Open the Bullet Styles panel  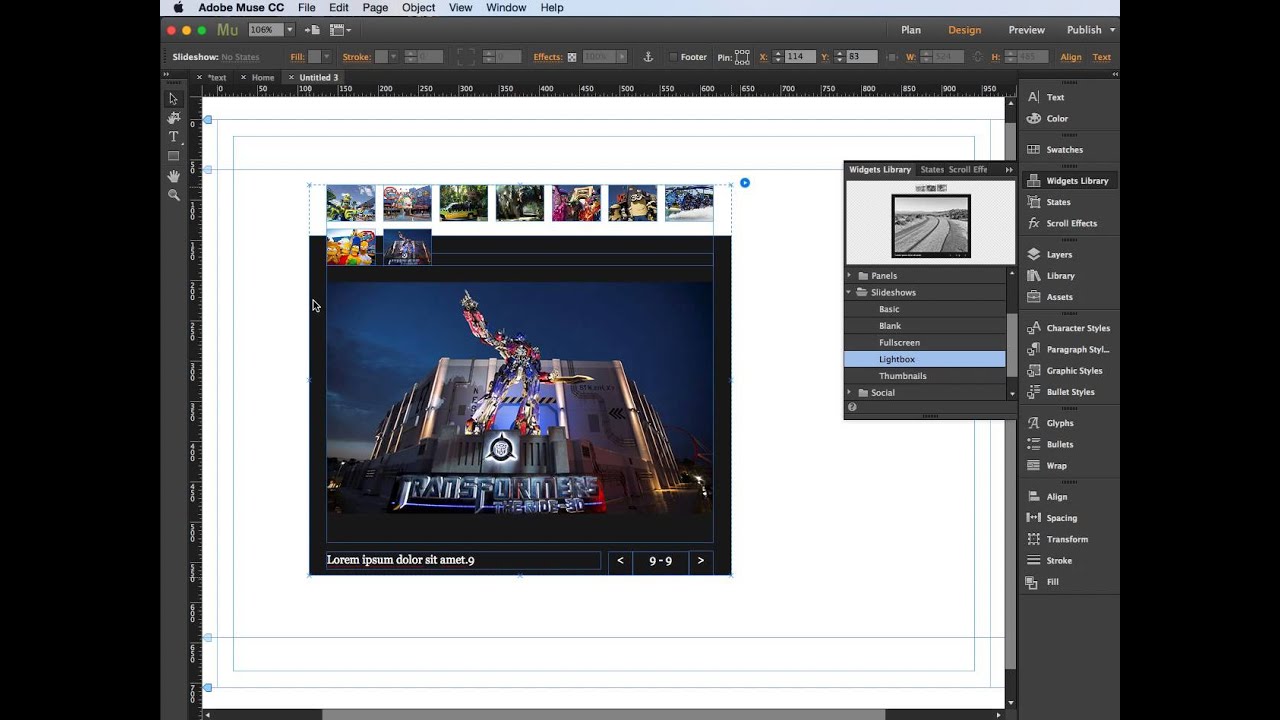[1060, 392]
